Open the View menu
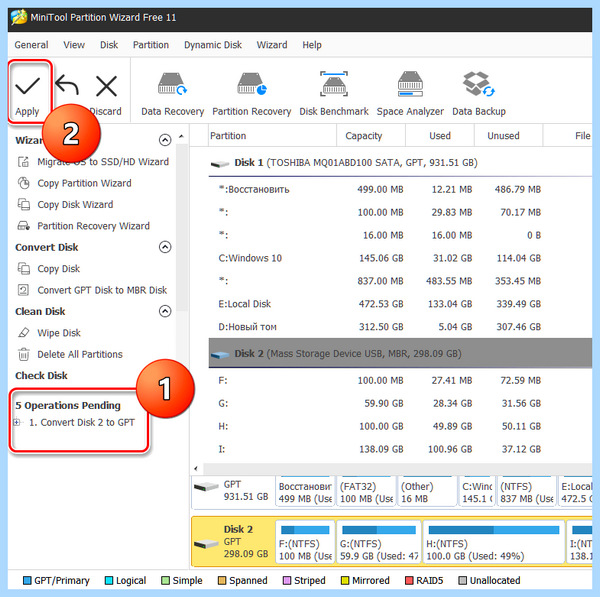 coord(74,45)
